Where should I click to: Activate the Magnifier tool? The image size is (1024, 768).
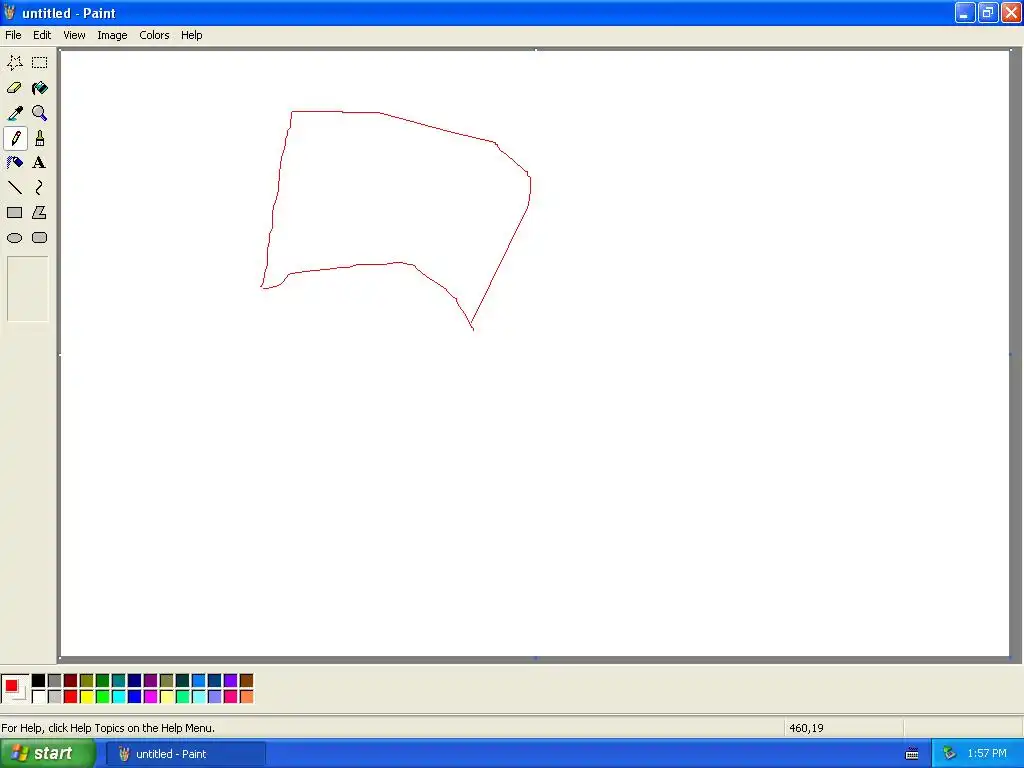coord(39,113)
